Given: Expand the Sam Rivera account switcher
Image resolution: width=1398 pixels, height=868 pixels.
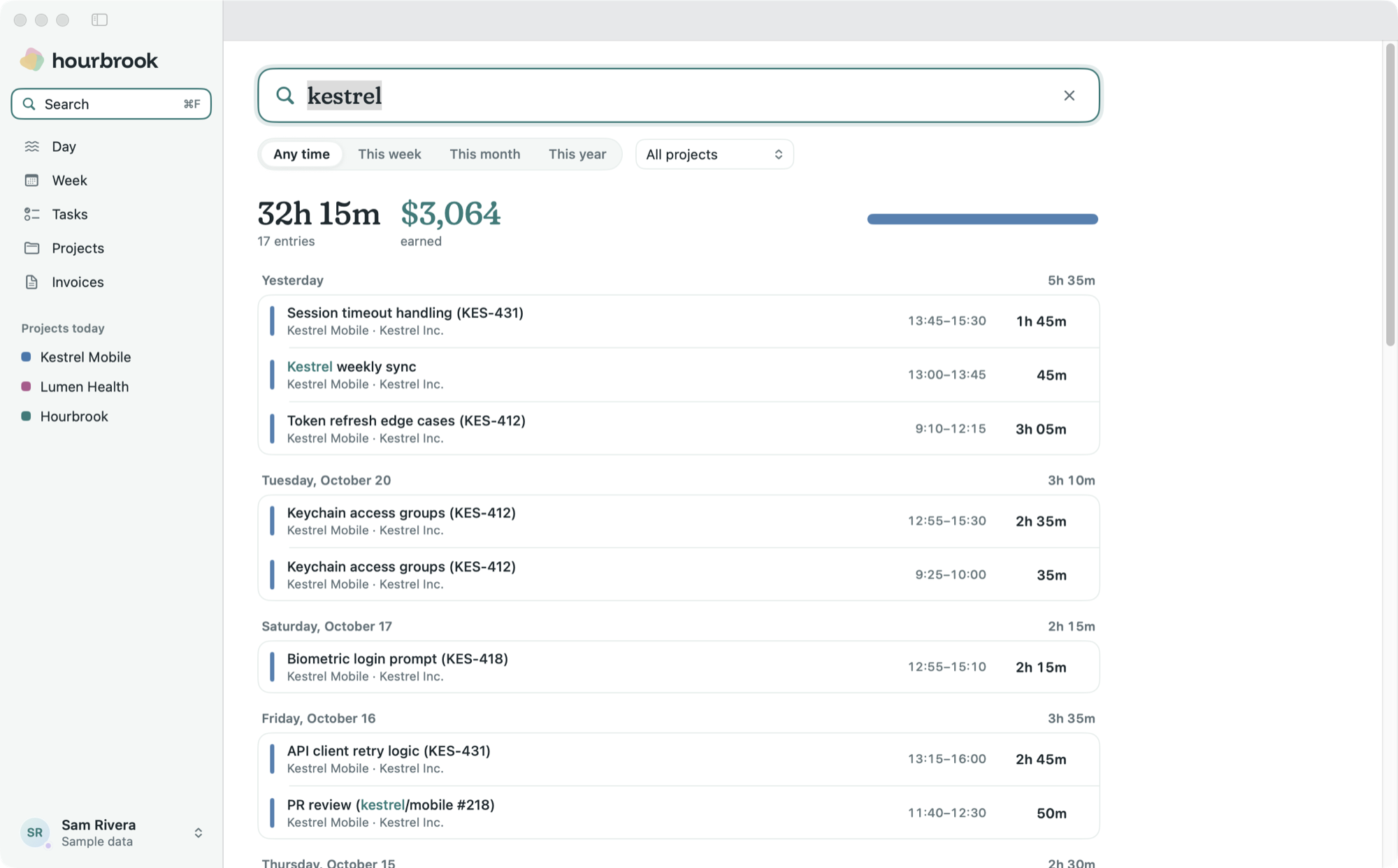Looking at the screenshot, I should (x=199, y=832).
